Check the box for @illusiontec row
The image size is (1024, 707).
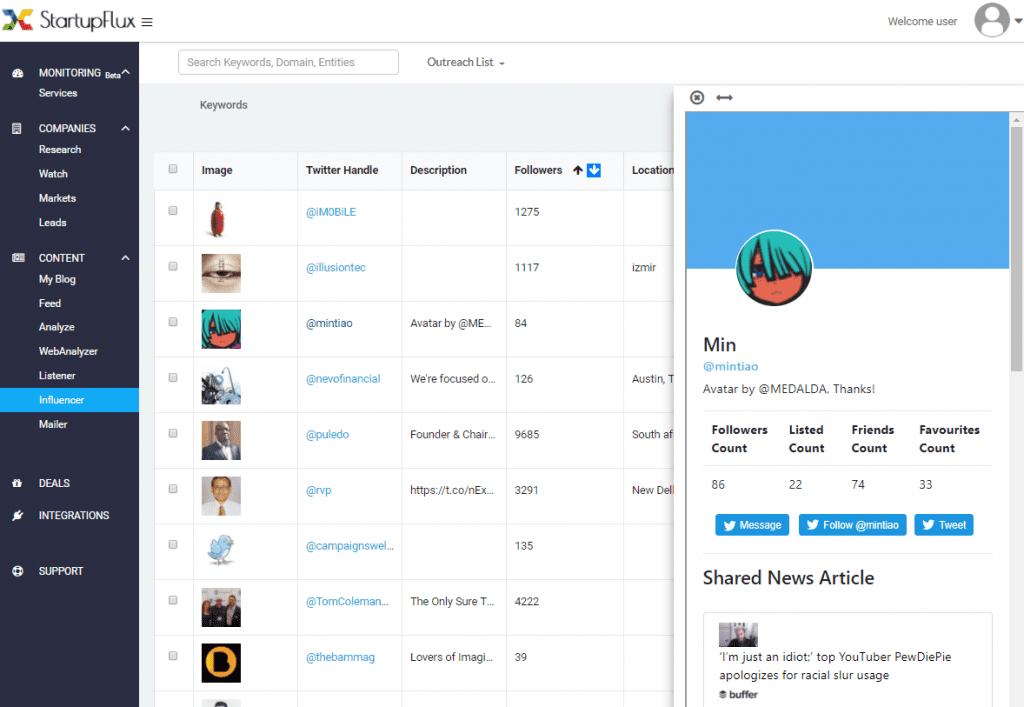[x=173, y=266]
